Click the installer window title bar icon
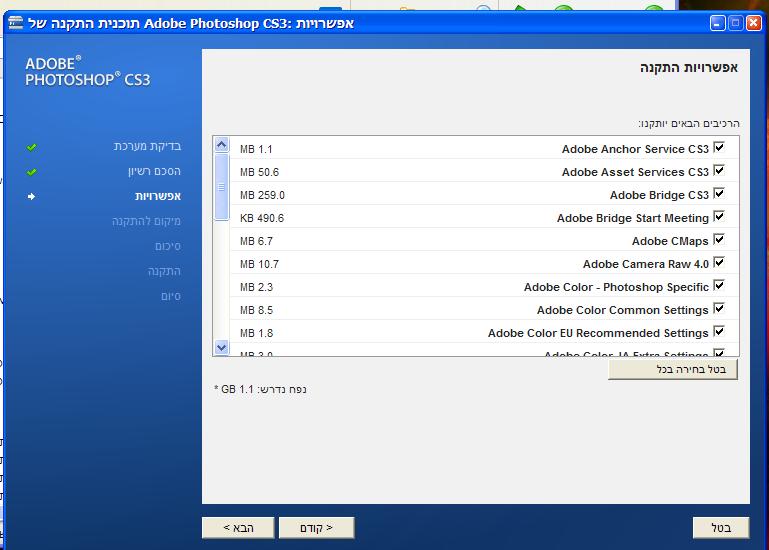The image size is (769, 550). point(16,23)
